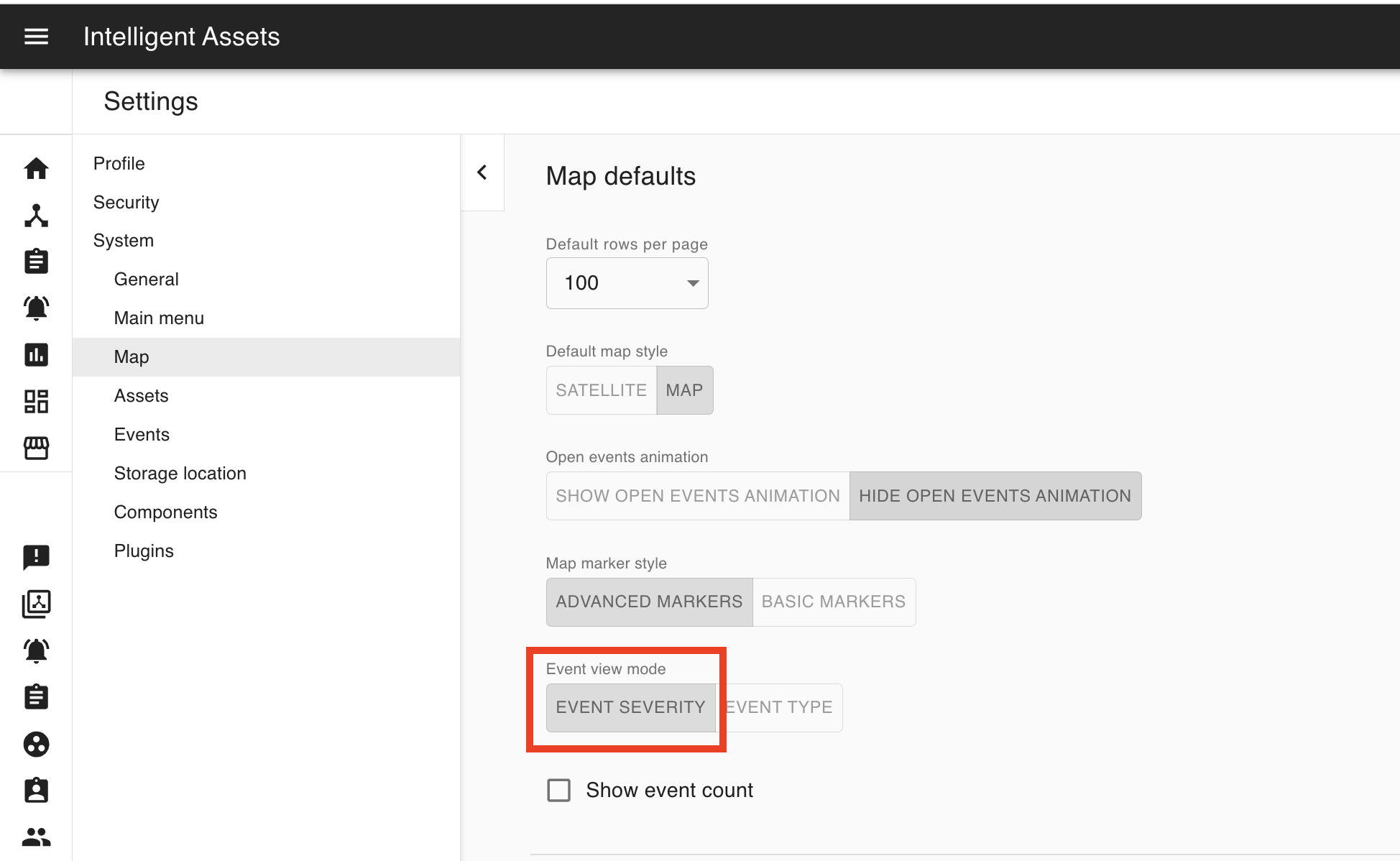This screenshot has width=1400, height=861.
Task: Open the hamburger main menu
Action: 36,37
